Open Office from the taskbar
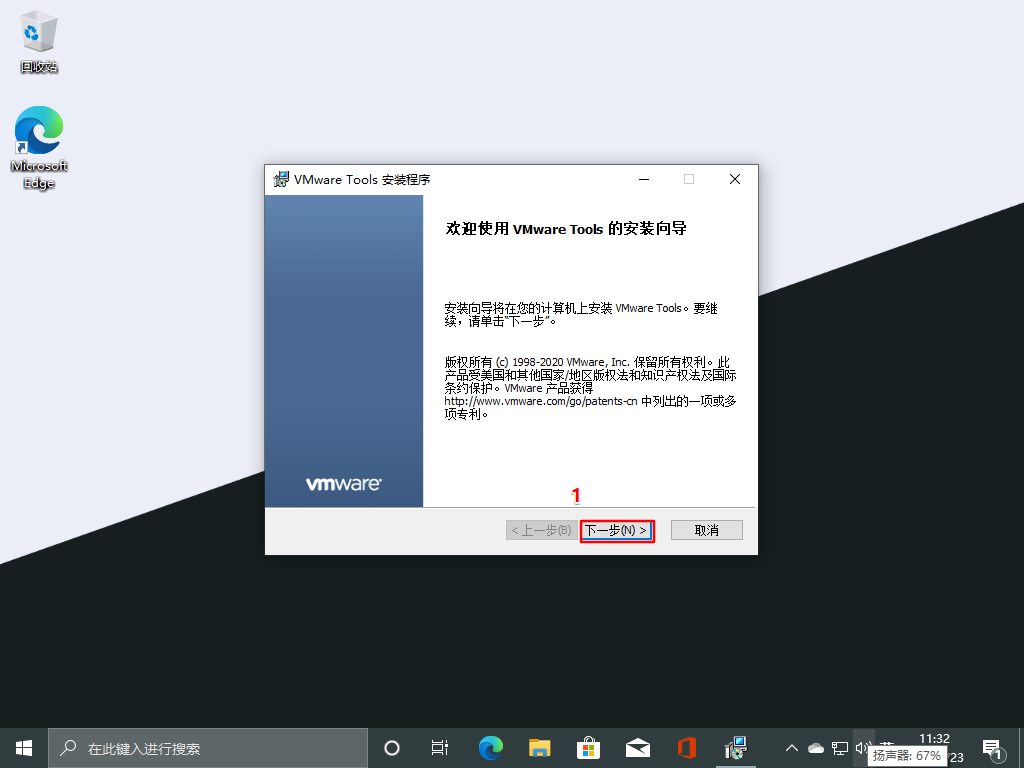 pos(687,748)
